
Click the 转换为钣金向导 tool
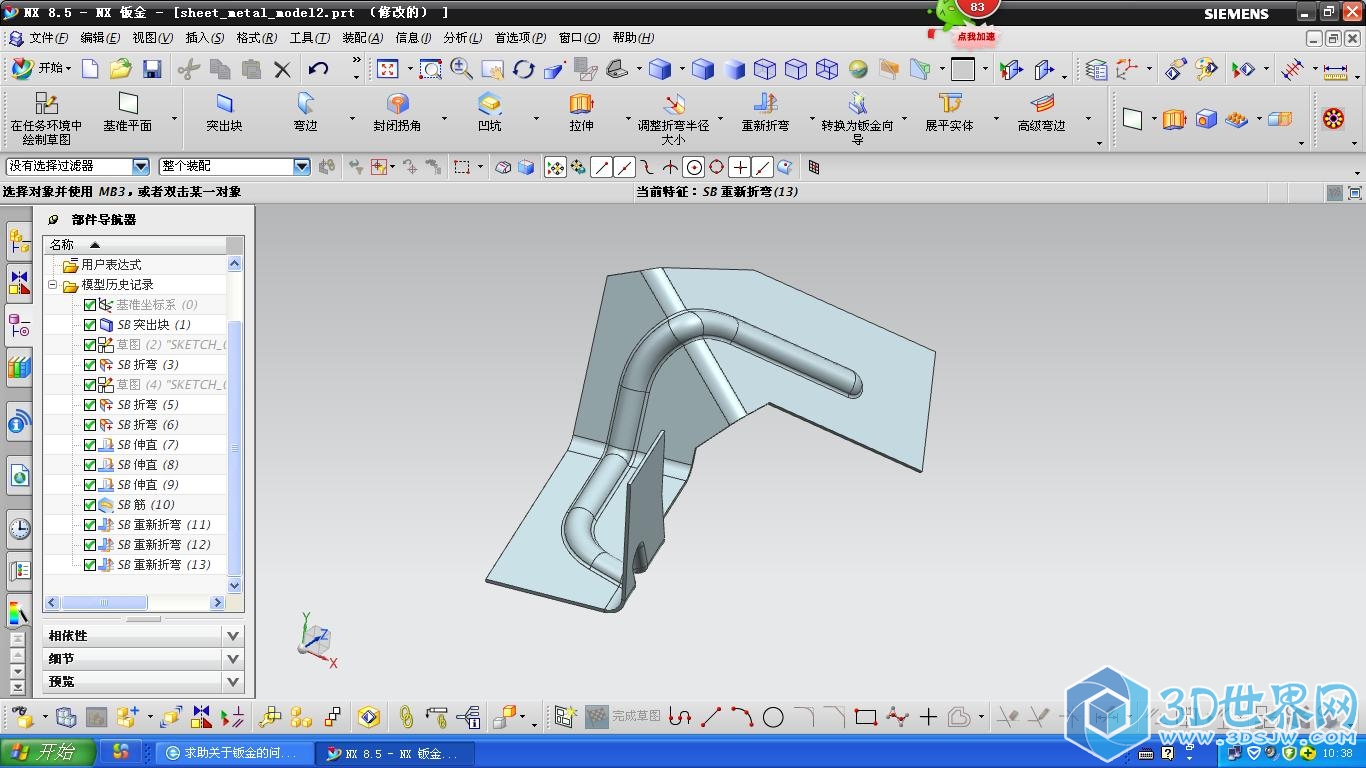857,119
